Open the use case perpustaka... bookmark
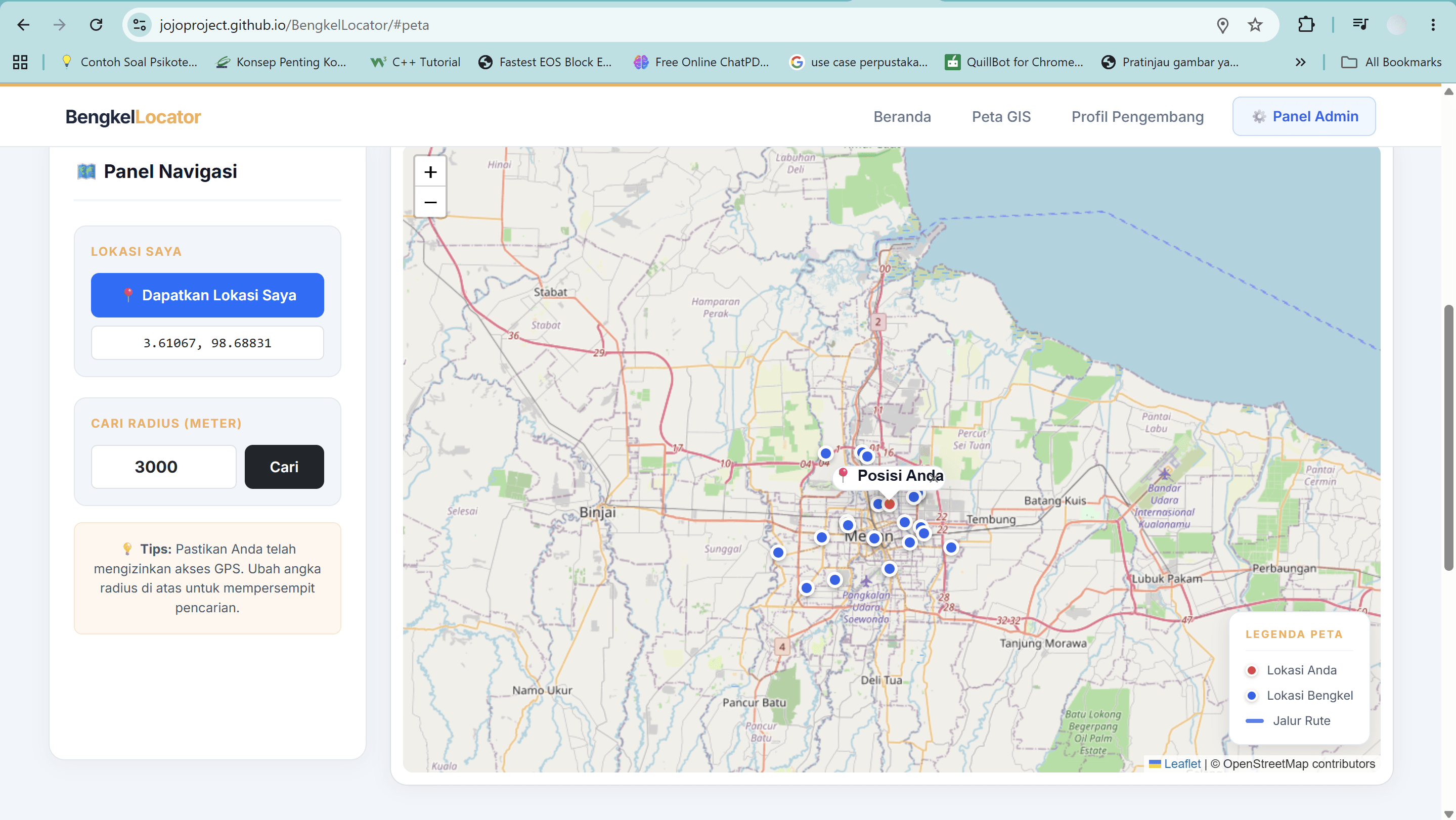1456x820 pixels. [x=859, y=62]
